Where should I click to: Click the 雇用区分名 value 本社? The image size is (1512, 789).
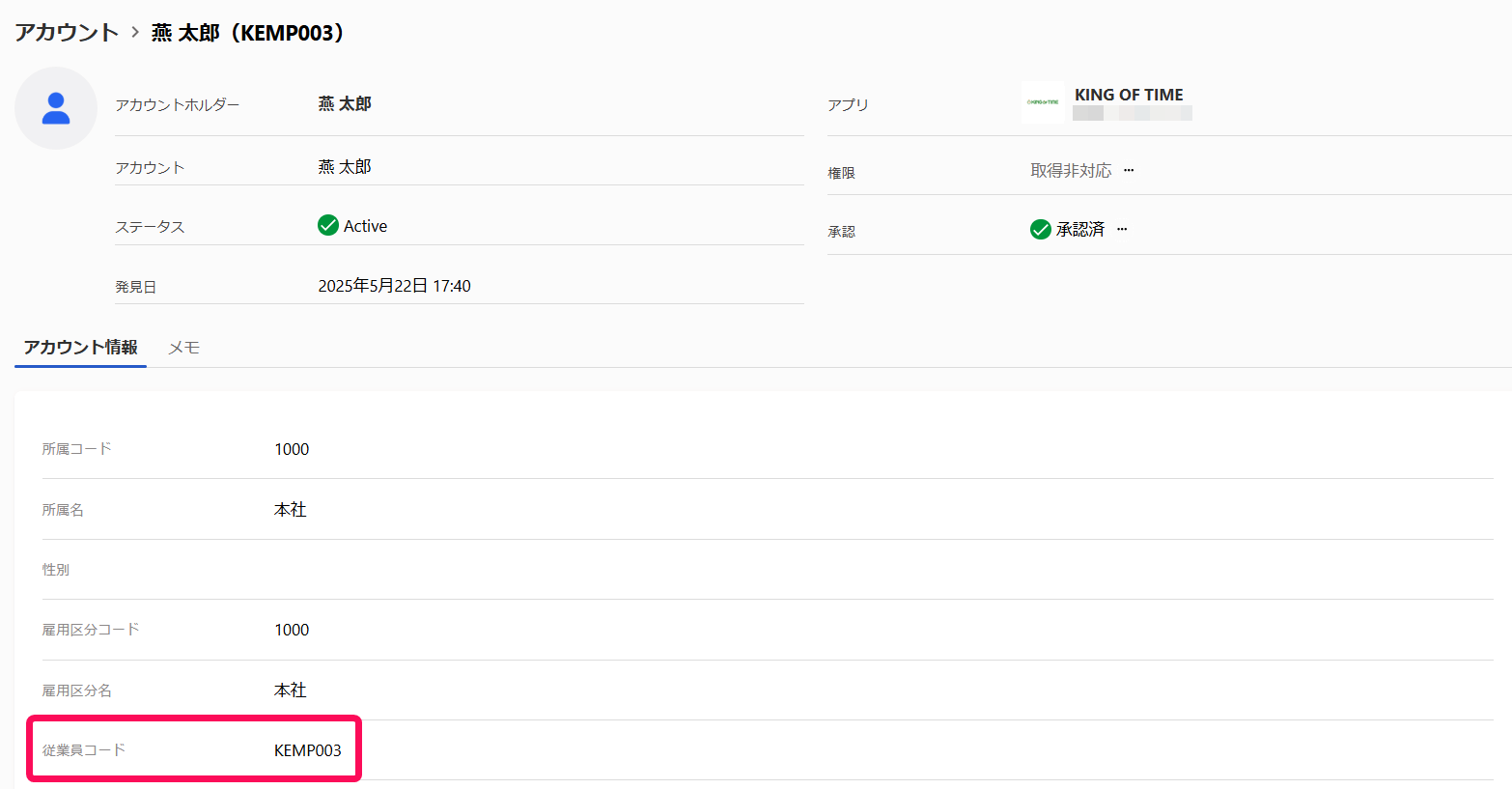click(290, 690)
